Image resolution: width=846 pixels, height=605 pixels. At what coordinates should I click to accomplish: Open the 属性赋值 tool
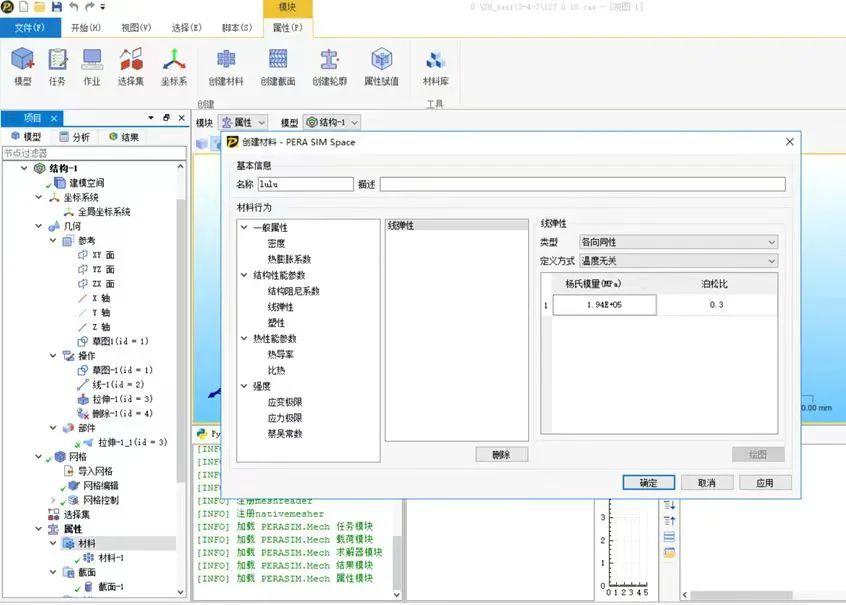[383, 67]
